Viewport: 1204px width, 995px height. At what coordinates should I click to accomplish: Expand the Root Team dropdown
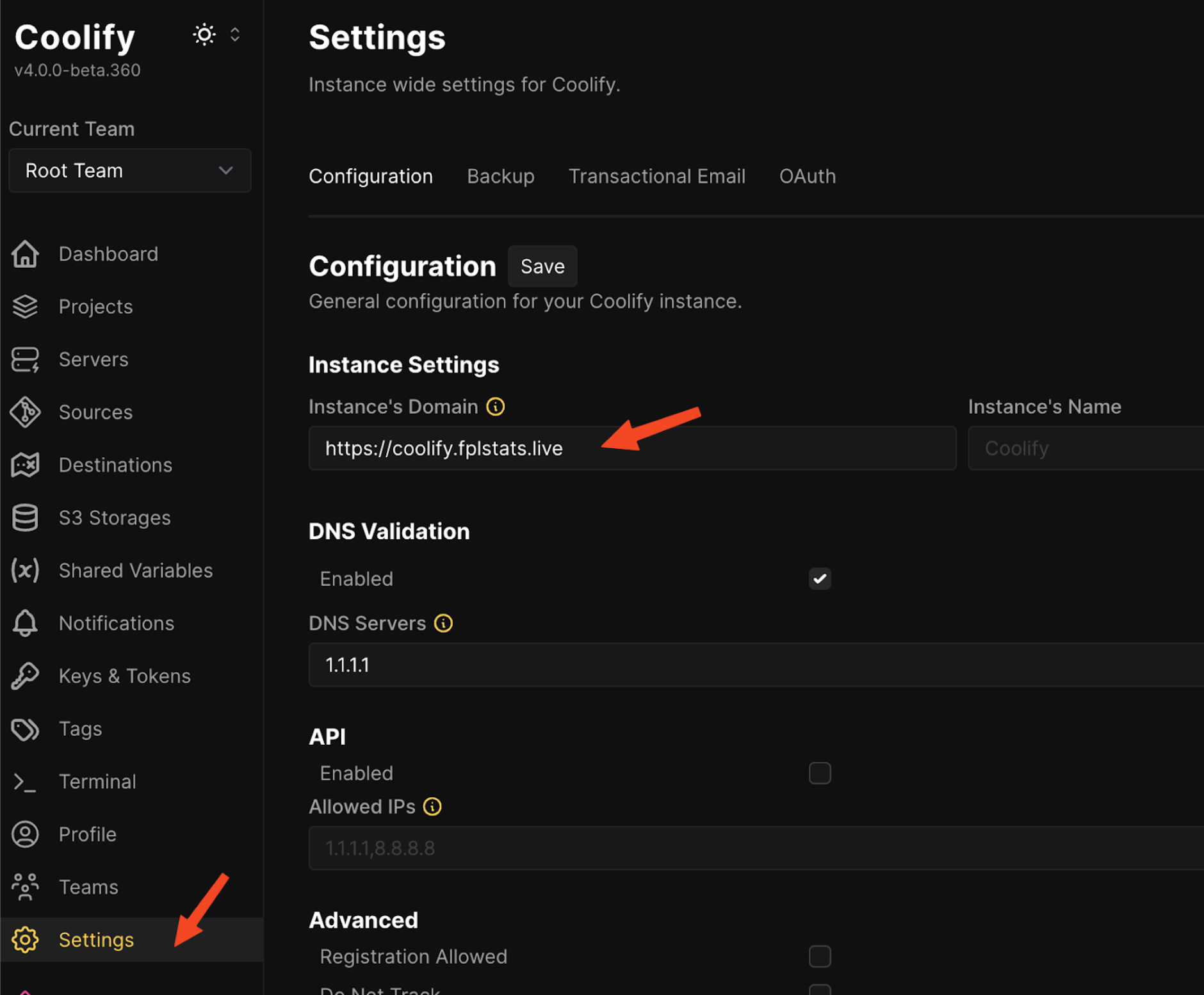(130, 171)
